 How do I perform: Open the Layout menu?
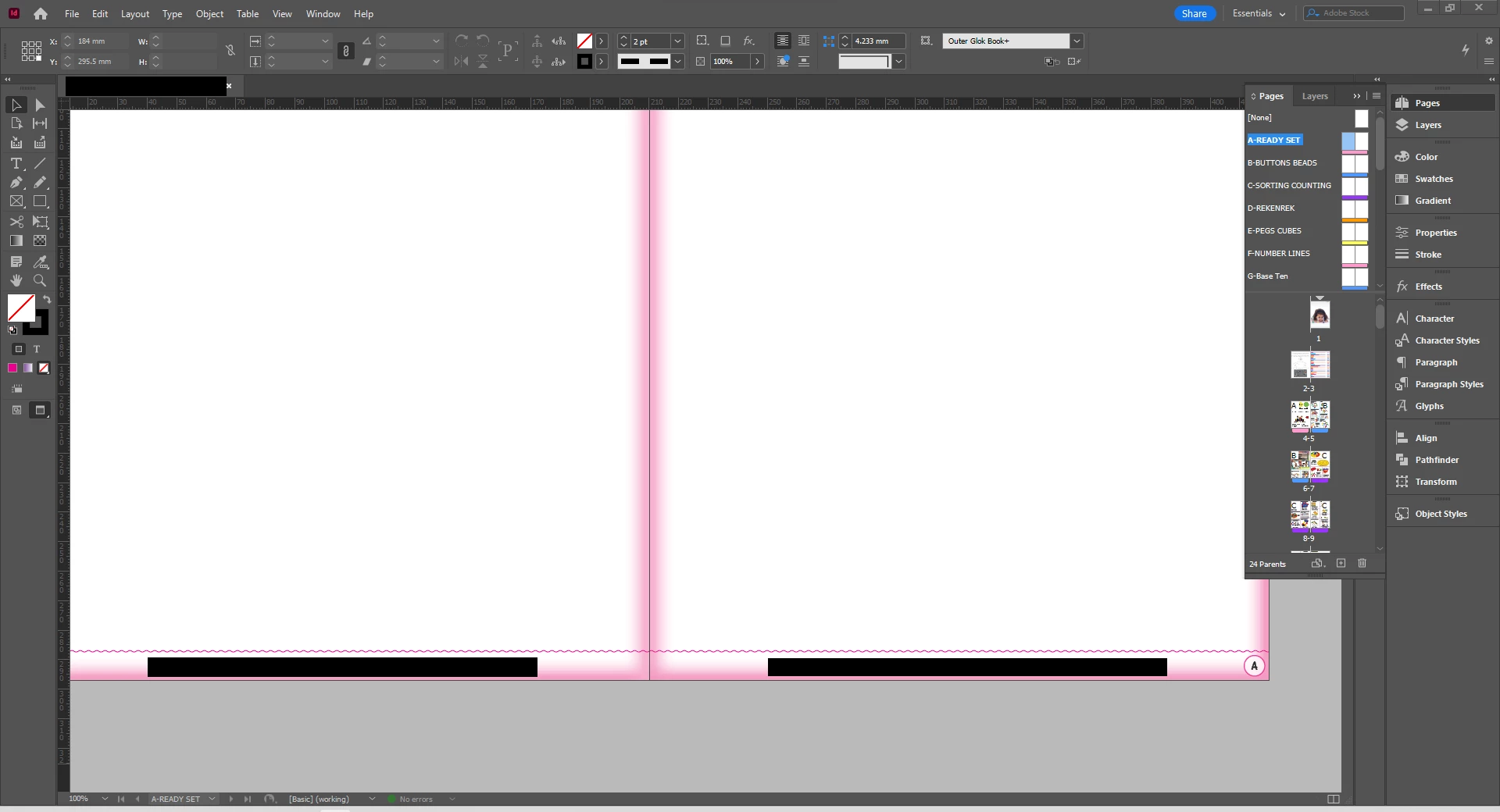coord(134,14)
